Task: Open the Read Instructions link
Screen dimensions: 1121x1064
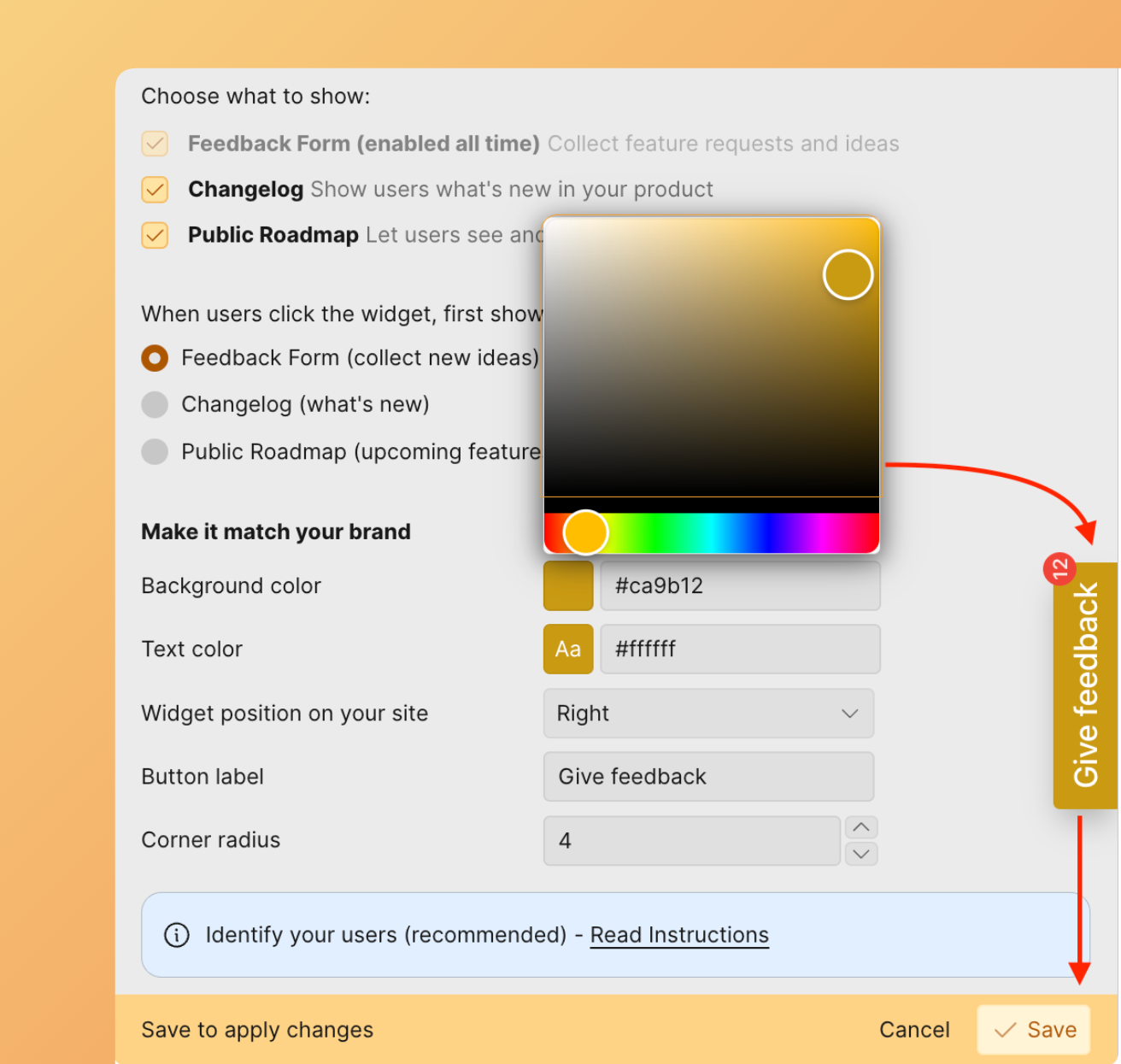Action: [x=679, y=935]
